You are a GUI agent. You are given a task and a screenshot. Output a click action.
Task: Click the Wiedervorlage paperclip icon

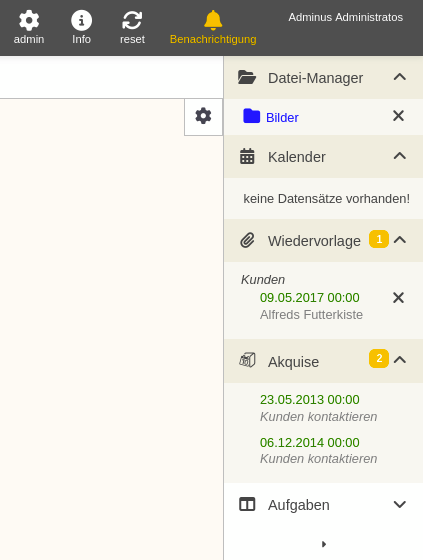pyautogui.click(x=247, y=240)
